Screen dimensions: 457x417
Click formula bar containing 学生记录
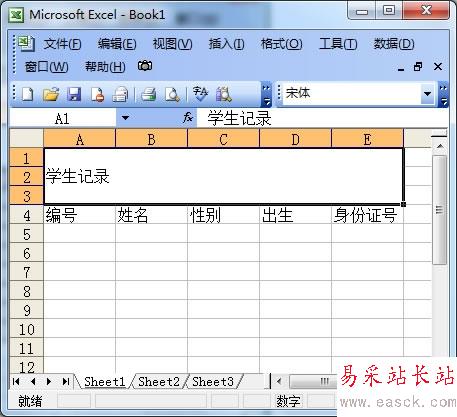pos(322,118)
